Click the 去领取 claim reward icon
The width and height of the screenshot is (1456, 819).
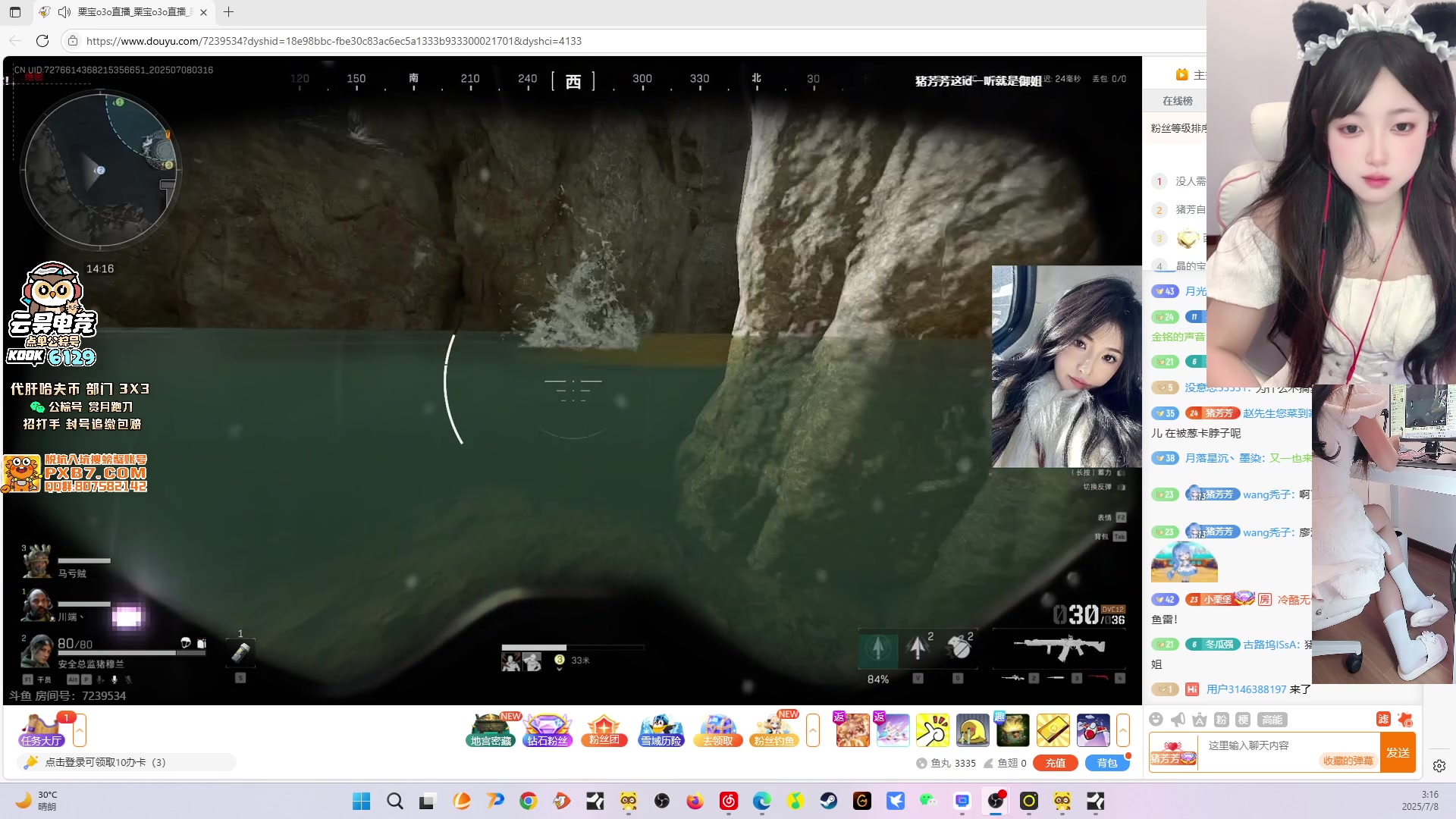[717, 730]
